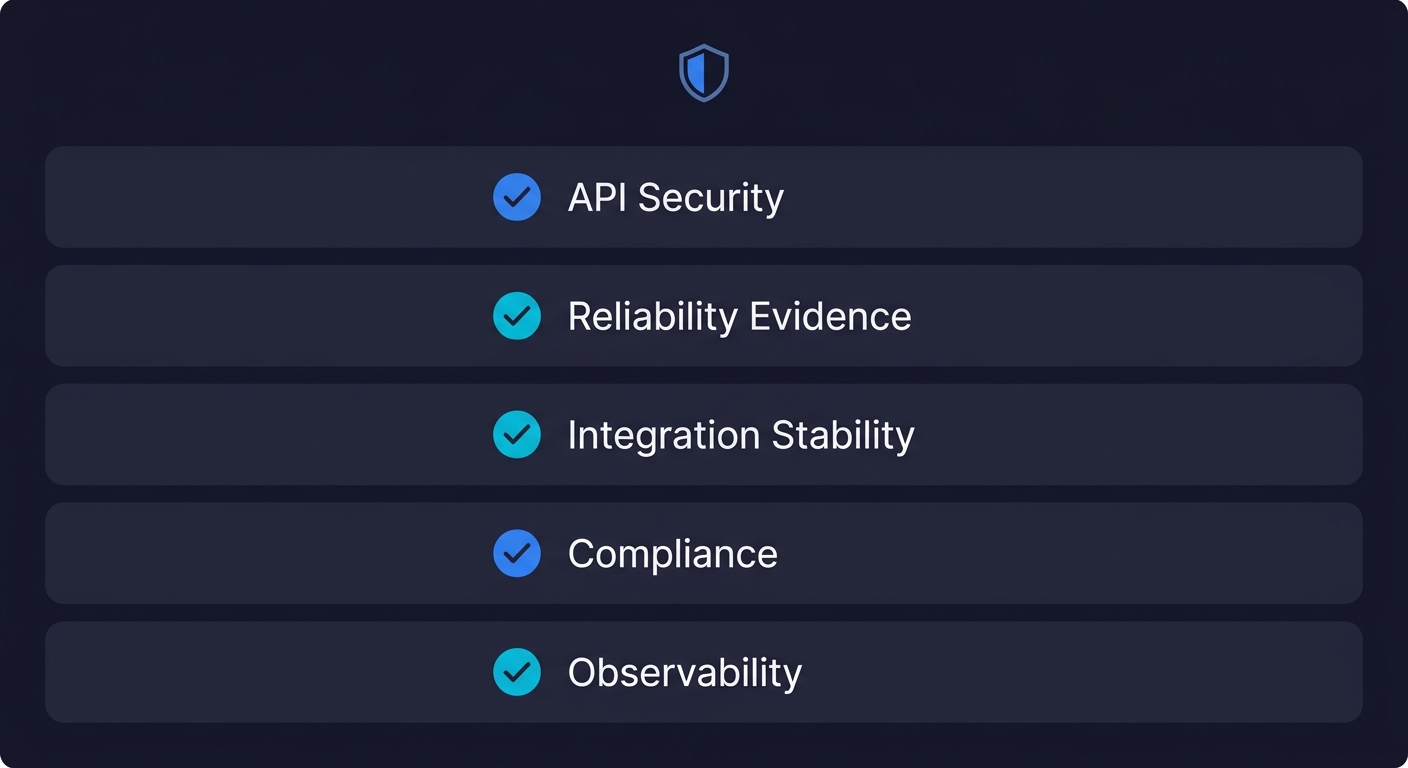Select the API Security label text
This screenshot has height=768, width=1408.
tap(675, 198)
